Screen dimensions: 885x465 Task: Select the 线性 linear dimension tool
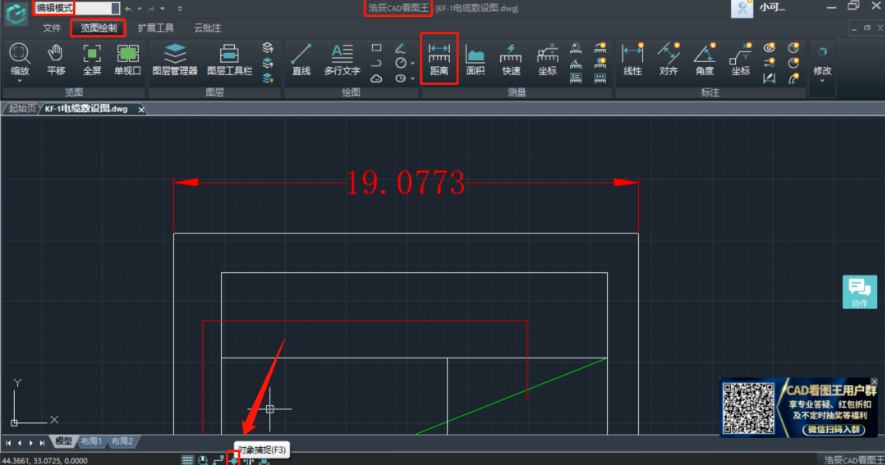pos(632,59)
